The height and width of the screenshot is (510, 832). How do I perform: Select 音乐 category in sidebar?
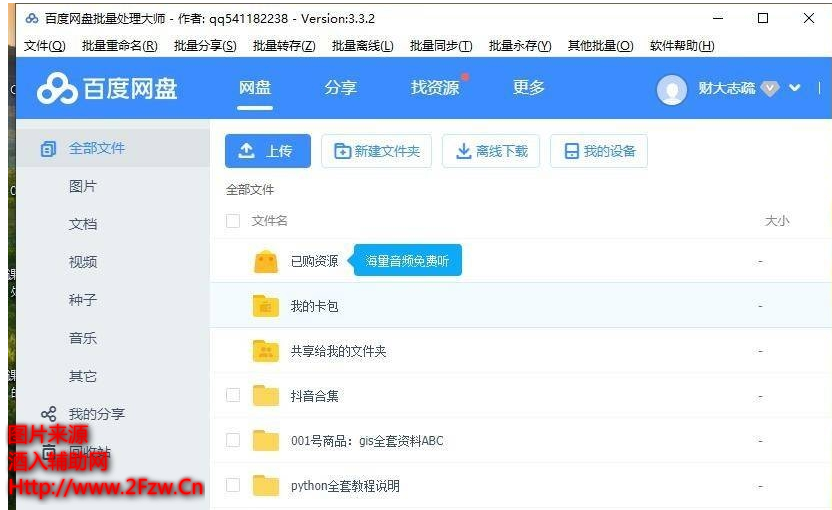point(83,338)
